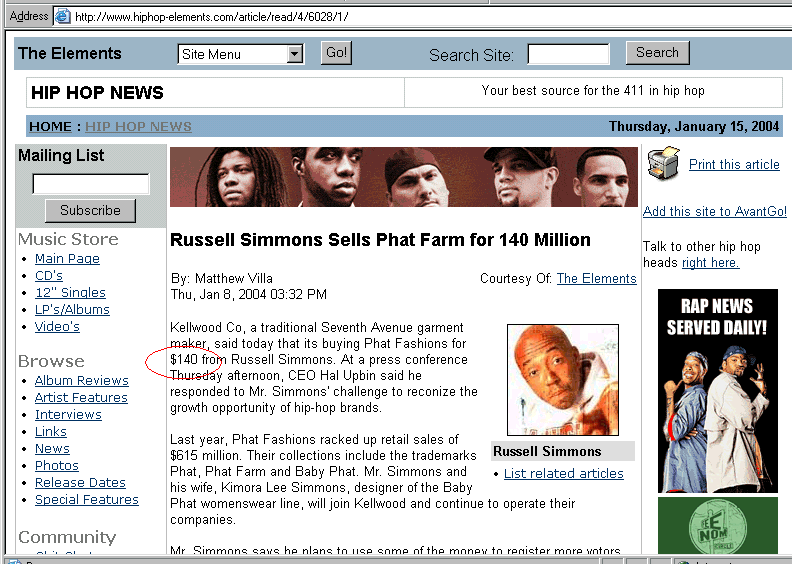The width and height of the screenshot is (792, 564).
Task: Click the article headline 'Russell Simmons Sells Phat Farm'
Action: click(x=380, y=239)
